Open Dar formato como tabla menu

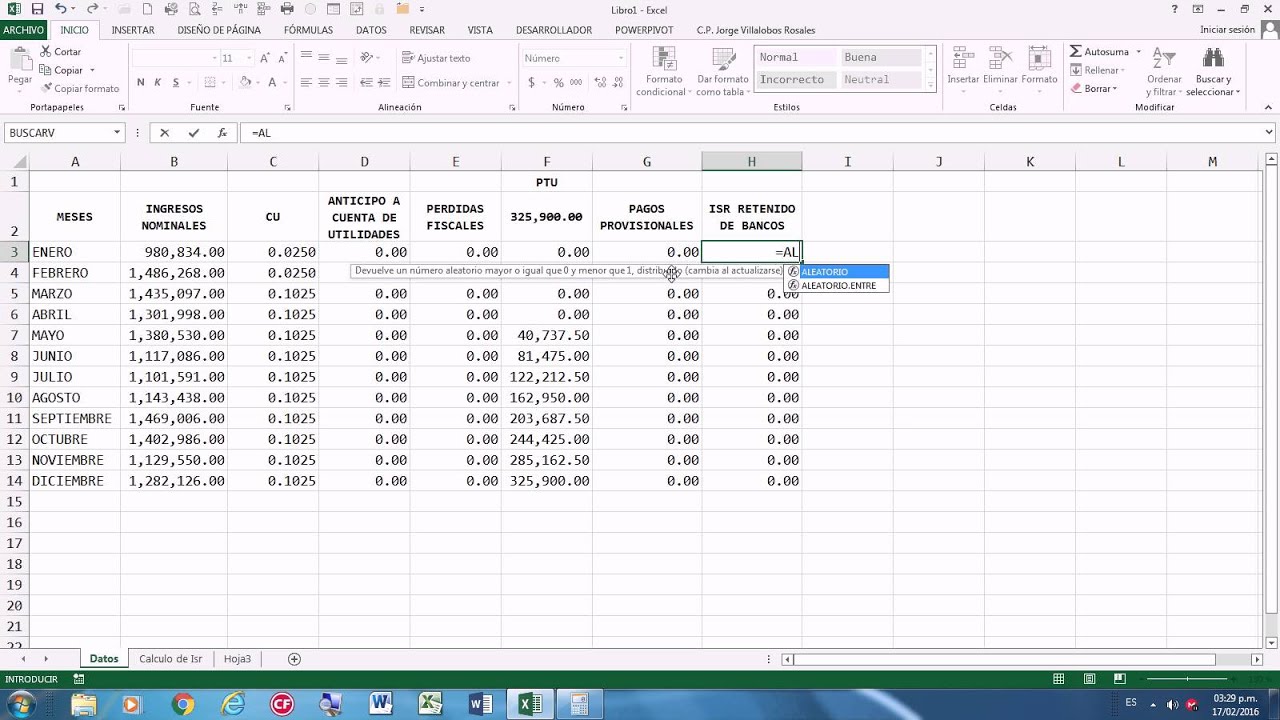723,71
